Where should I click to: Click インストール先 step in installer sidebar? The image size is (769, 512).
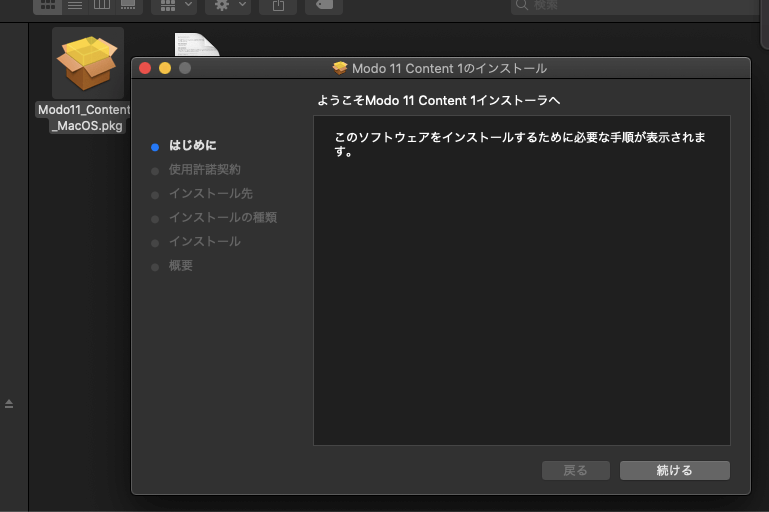[x=210, y=193]
